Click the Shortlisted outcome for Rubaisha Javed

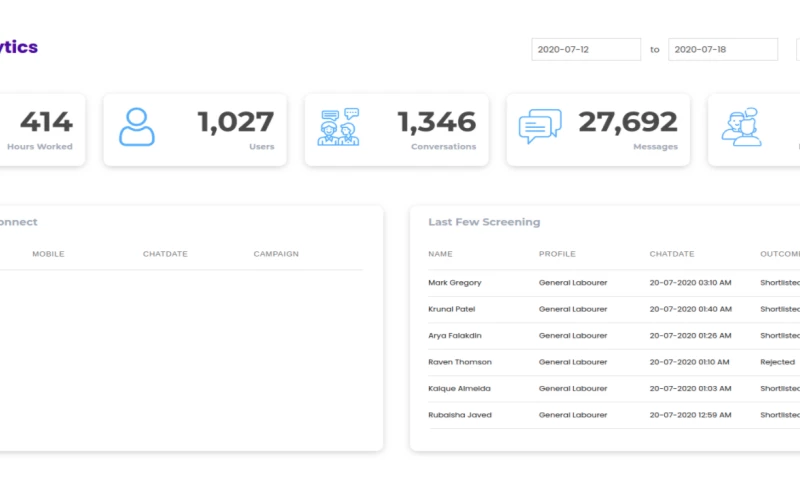coord(780,415)
